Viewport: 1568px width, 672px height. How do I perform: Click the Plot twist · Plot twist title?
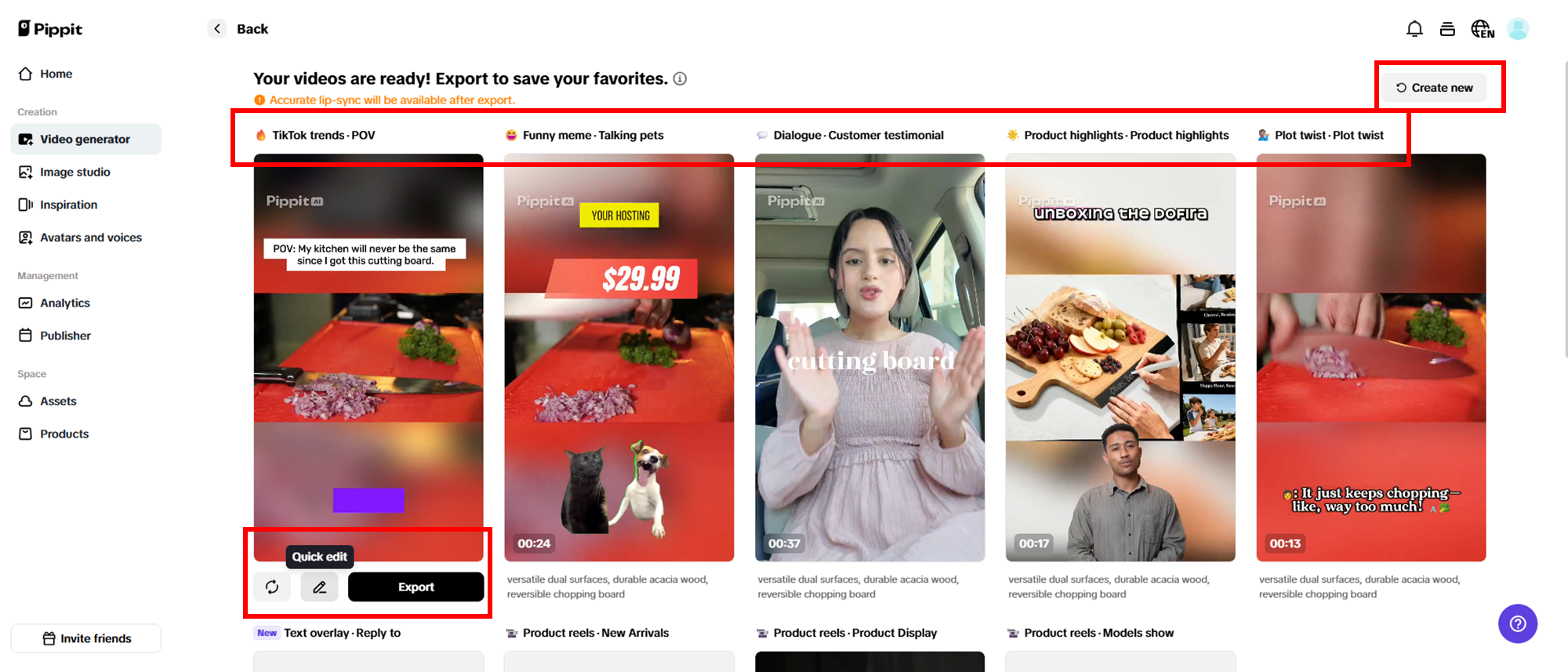(x=1329, y=135)
